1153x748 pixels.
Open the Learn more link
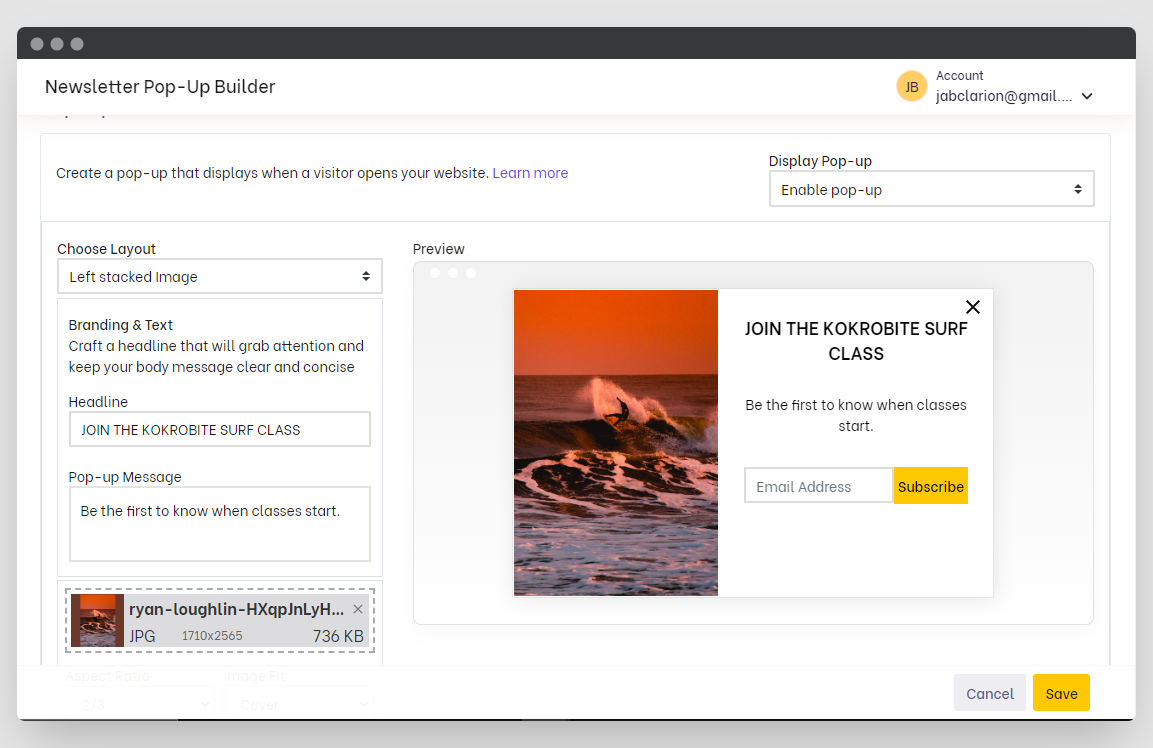click(x=530, y=173)
